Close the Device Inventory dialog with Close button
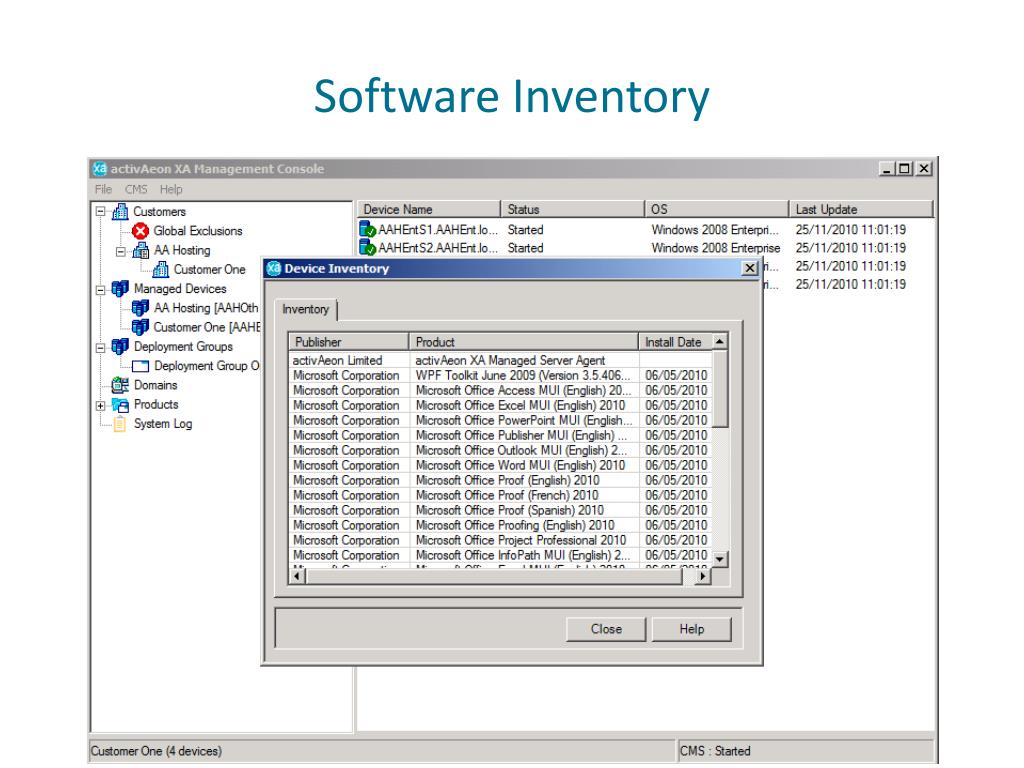 (x=606, y=629)
